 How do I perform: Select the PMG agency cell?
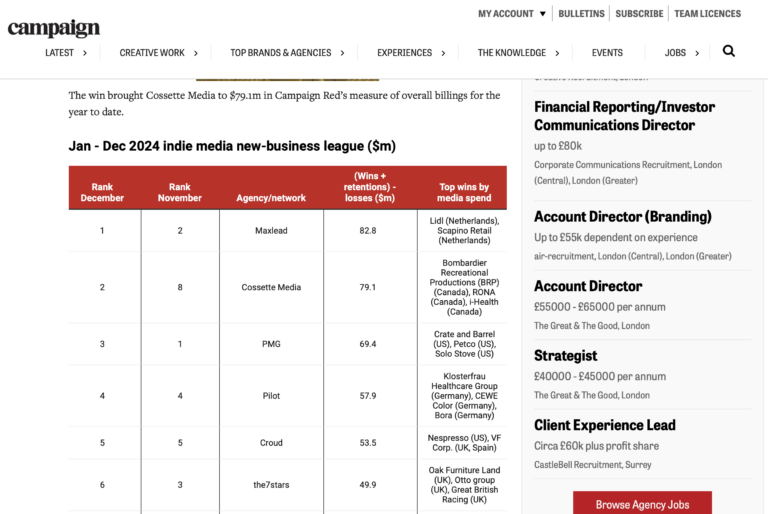point(271,344)
